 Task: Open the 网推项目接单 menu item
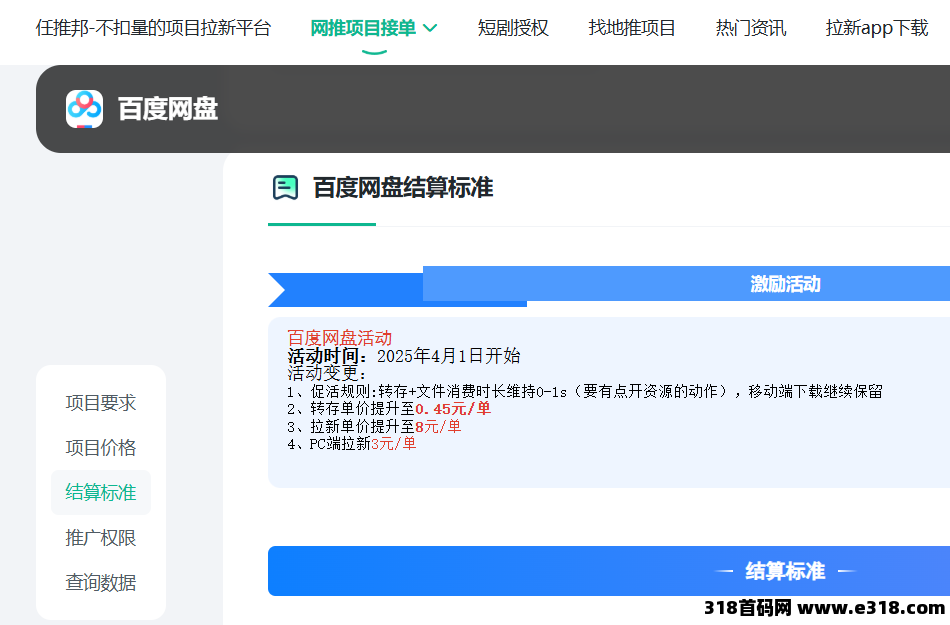pos(363,28)
